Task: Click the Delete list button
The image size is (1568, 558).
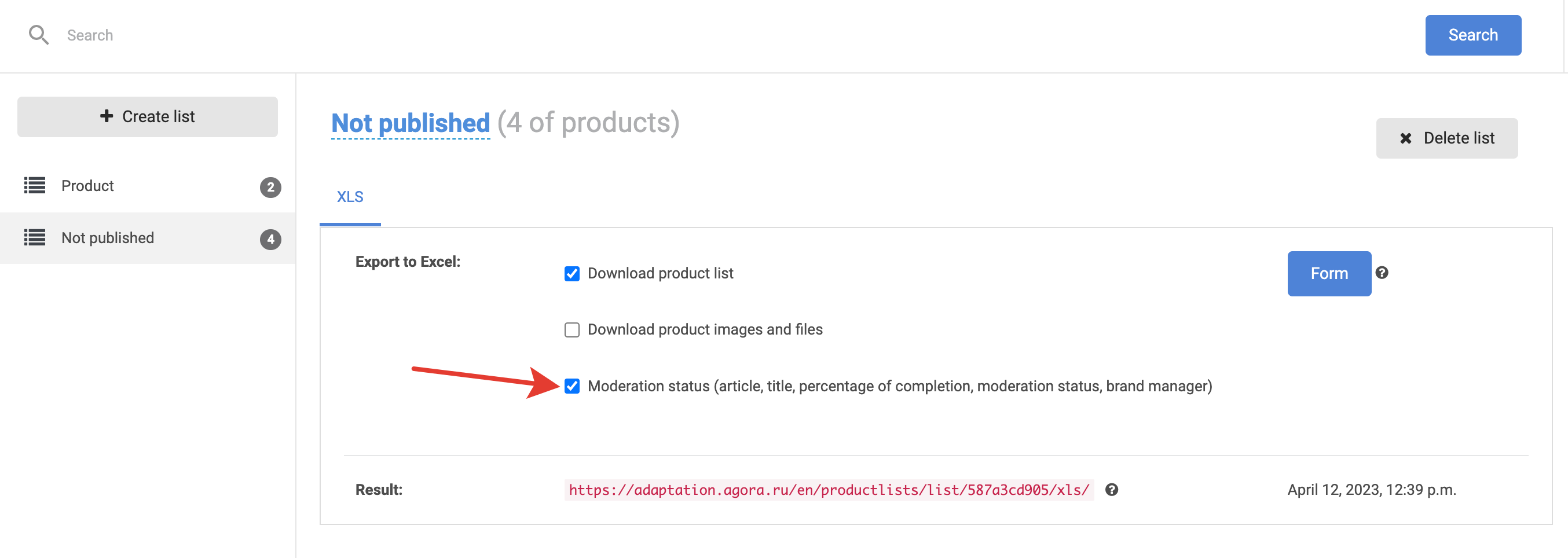Action: [x=1446, y=138]
